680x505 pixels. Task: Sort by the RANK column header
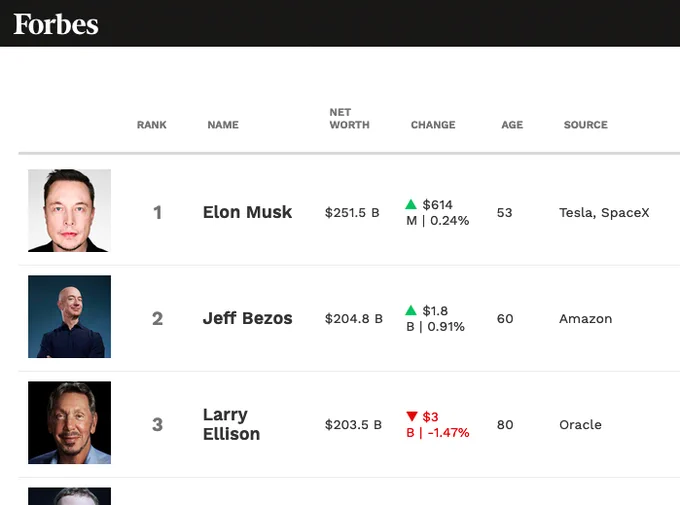152,125
